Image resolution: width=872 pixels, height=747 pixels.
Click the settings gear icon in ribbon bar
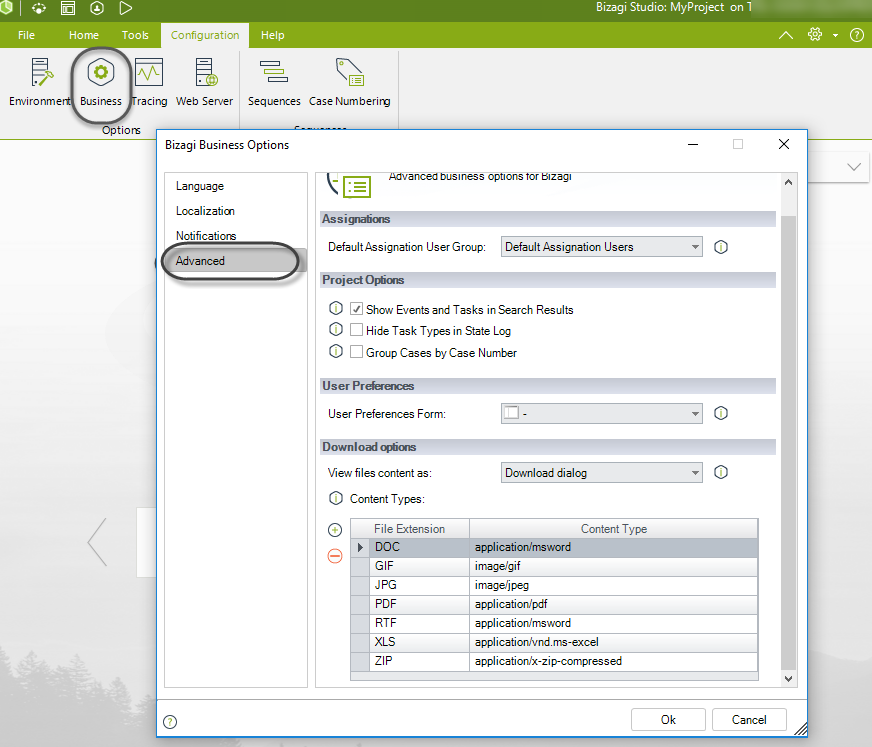coord(815,34)
